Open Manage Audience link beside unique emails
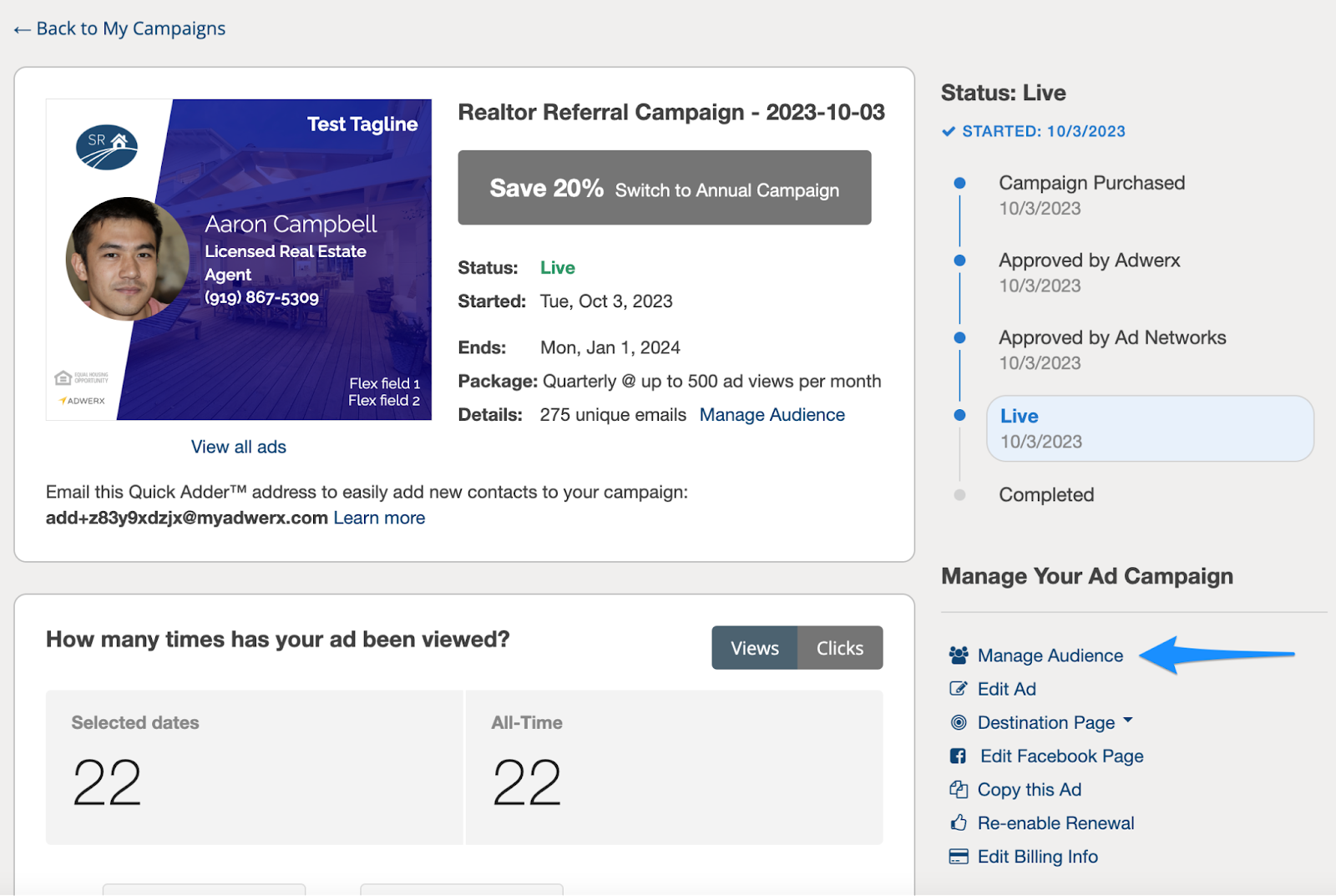The height and width of the screenshot is (896, 1336). click(x=772, y=415)
